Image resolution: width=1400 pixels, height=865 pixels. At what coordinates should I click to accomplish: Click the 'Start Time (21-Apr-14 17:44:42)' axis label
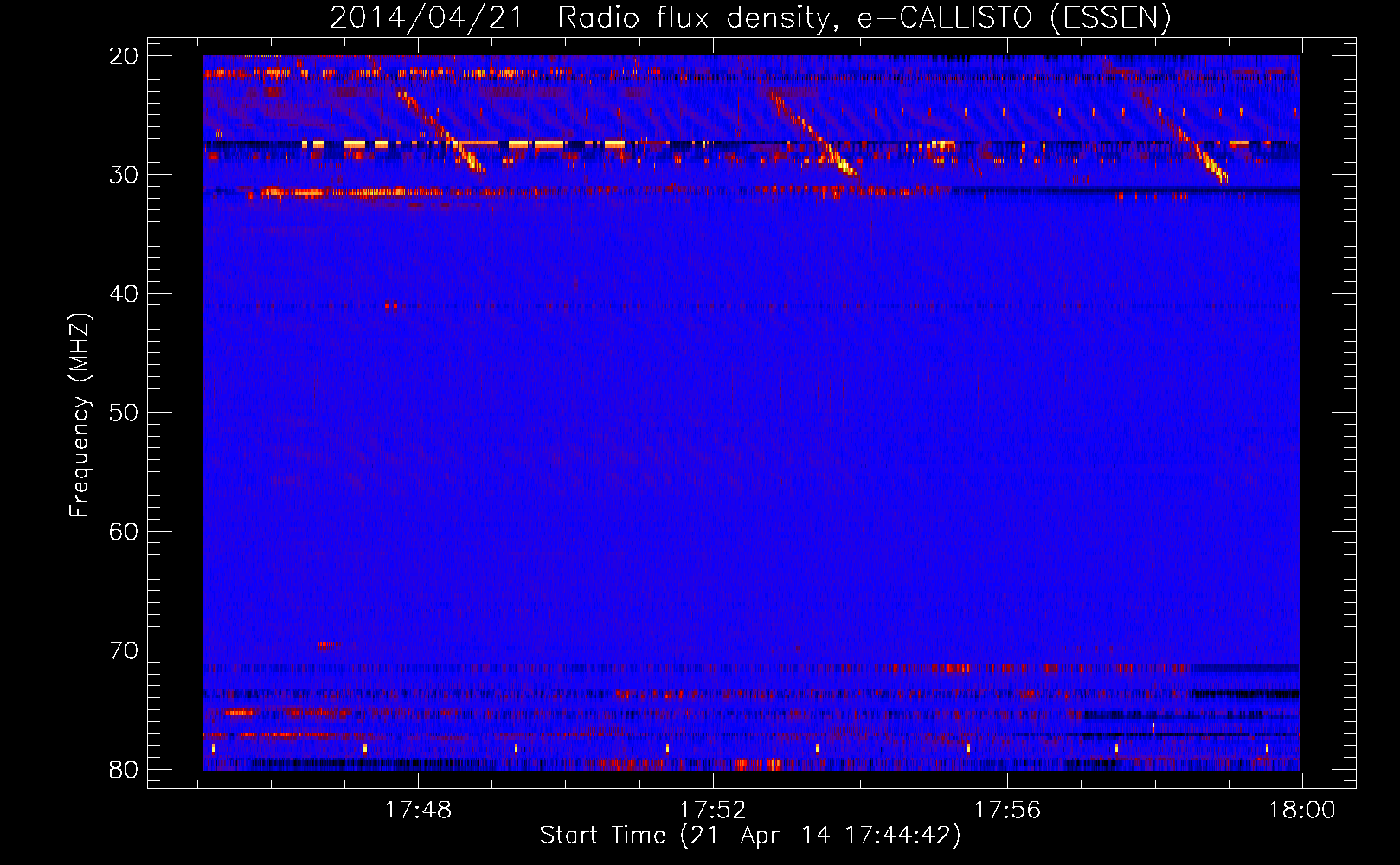coord(750,836)
